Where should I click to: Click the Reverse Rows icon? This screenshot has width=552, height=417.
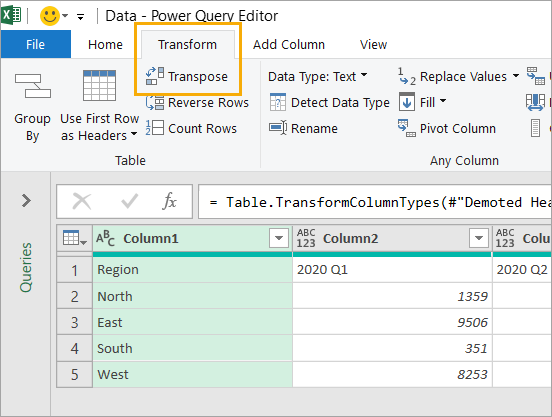(x=155, y=102)
